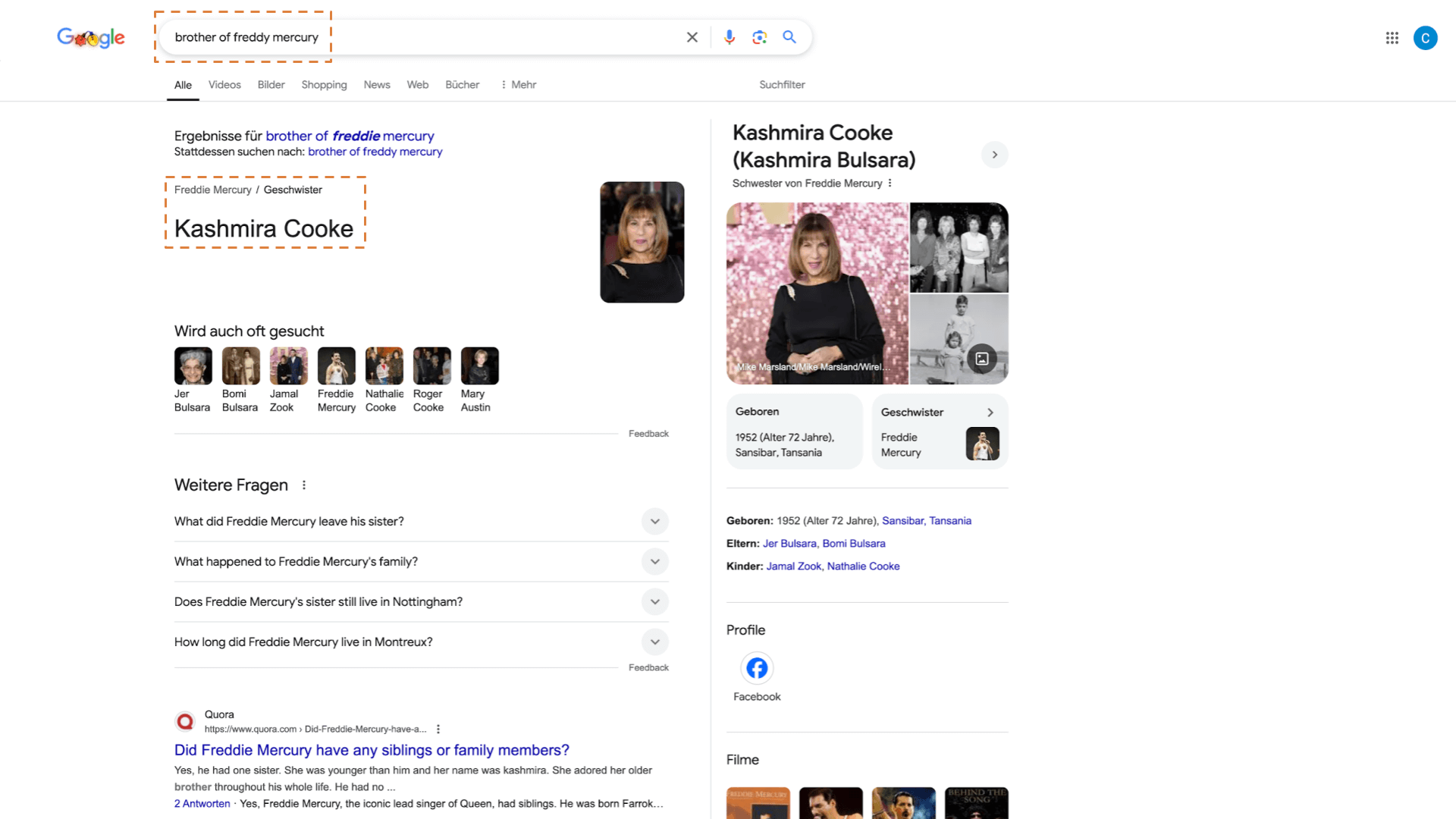Clear the search box with X icon
Viewport: 1456px width, 819px height.
(x=692, y=37)
